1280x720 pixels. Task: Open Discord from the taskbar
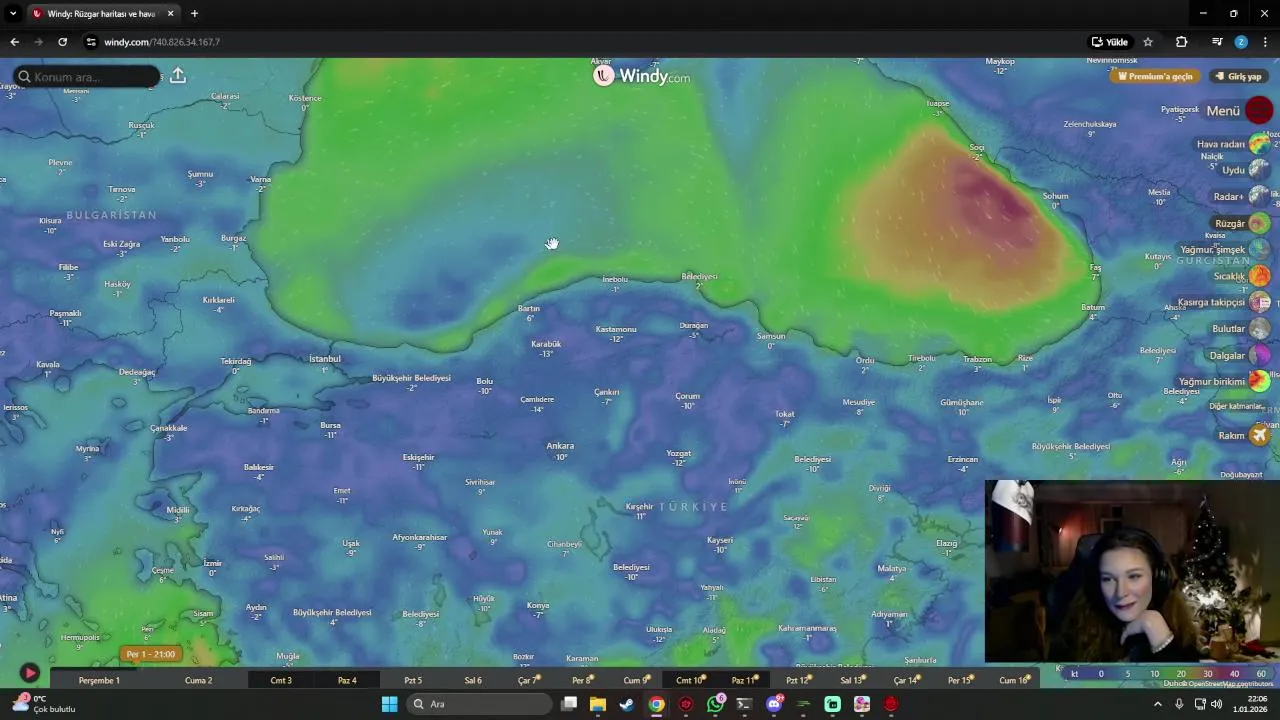773,704
